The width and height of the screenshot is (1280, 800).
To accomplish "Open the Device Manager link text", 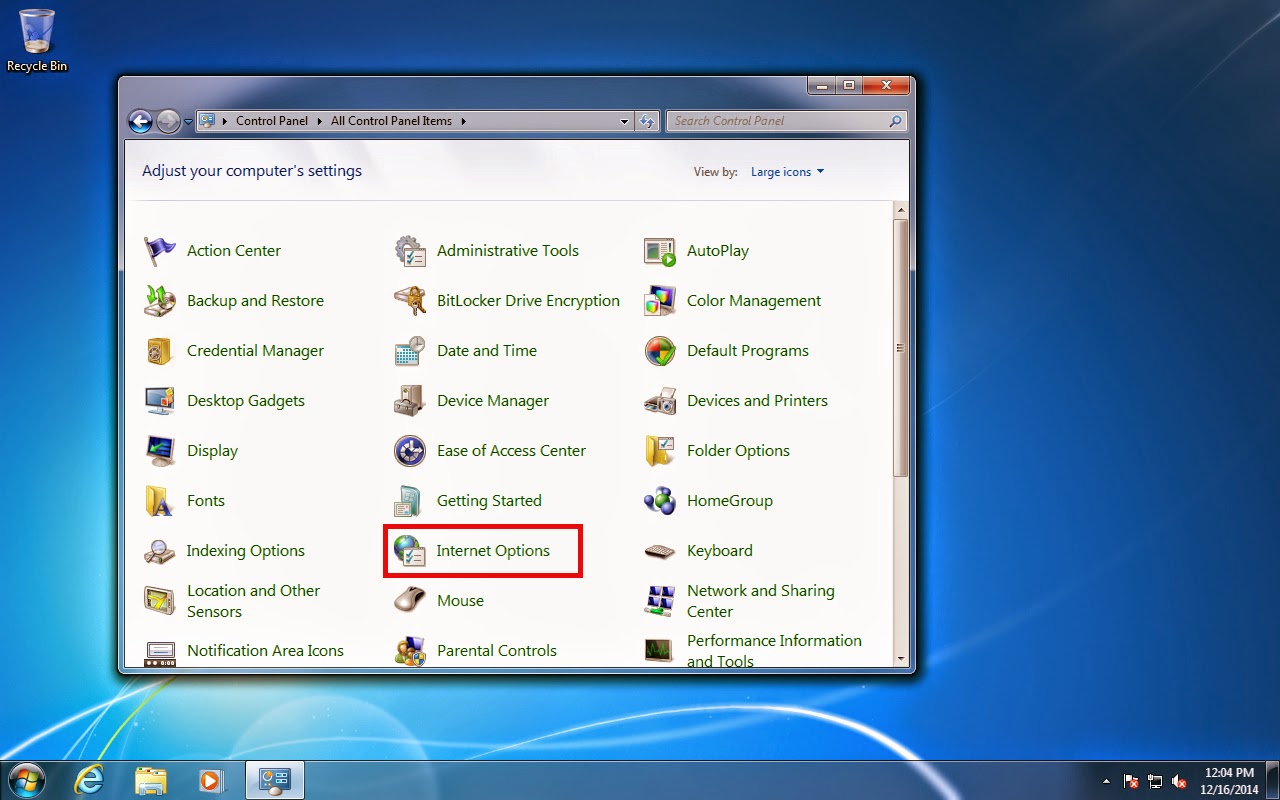I will [x=493, y=401].
